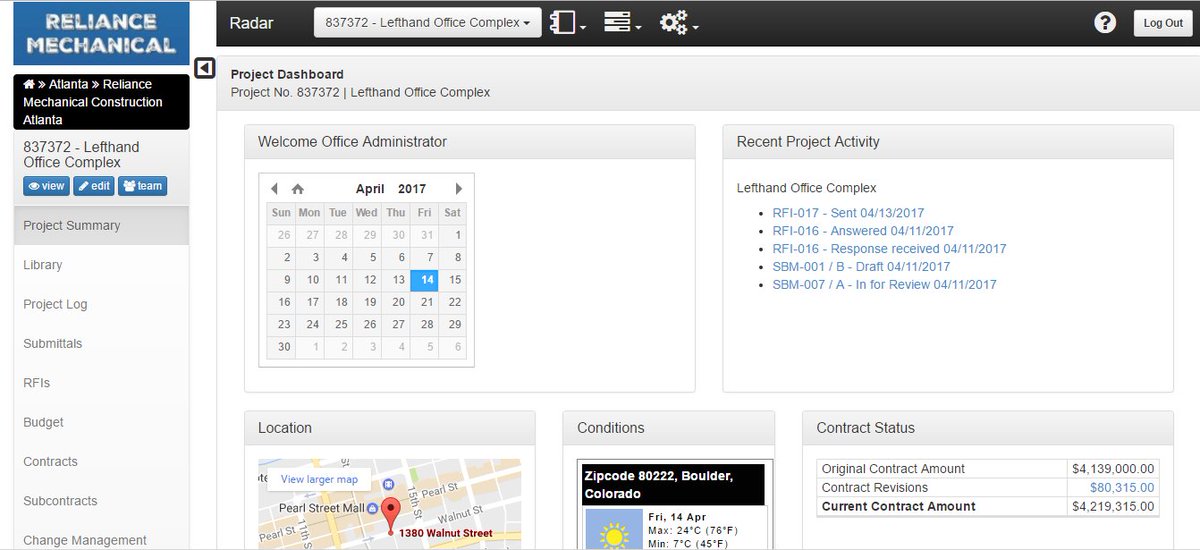Click the Location panel header
The width and height of the screenshot is (1200, 550).
point(390,428)
